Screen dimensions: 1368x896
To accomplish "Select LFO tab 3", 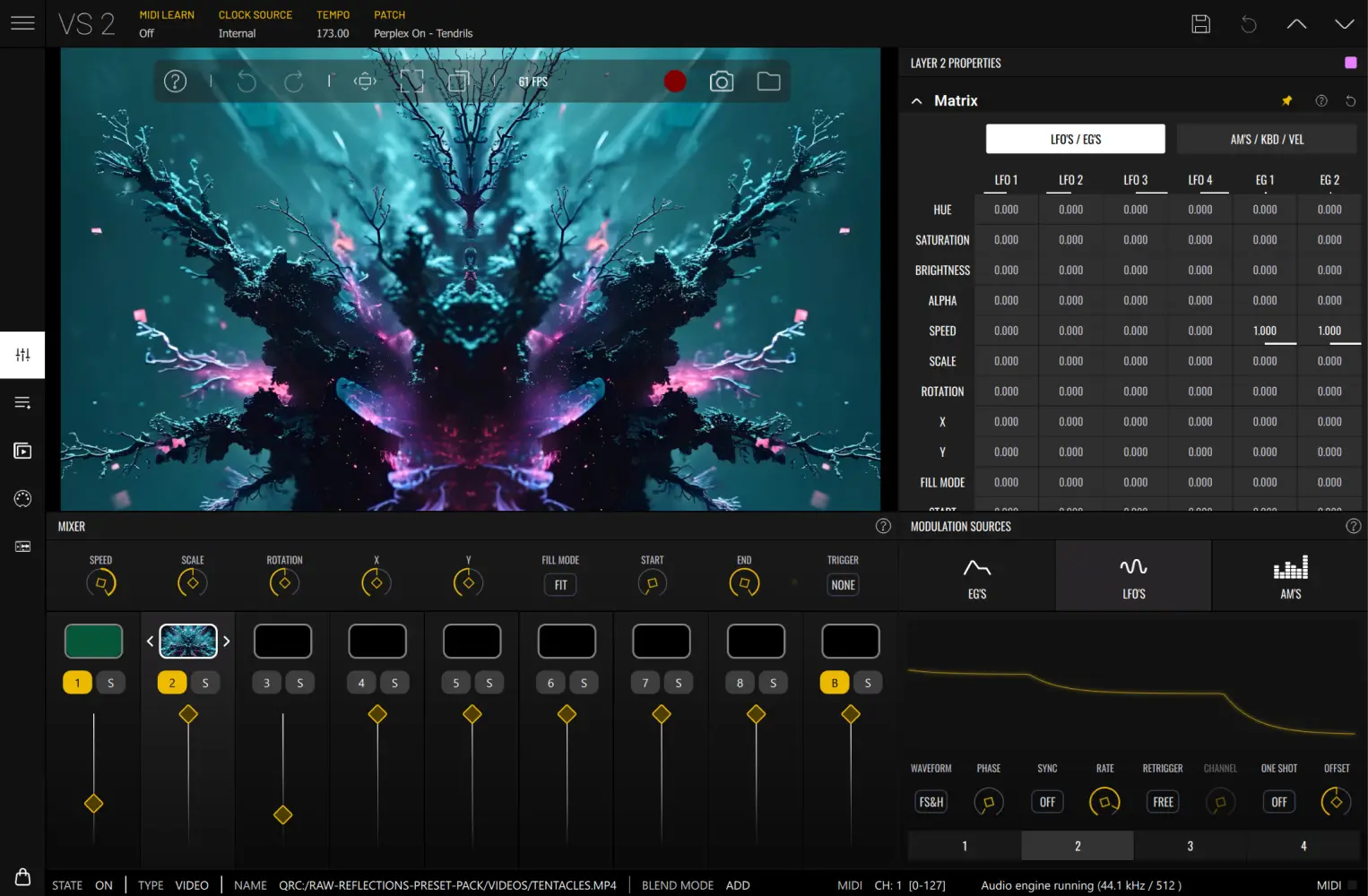I will (x=1190, y=845).
